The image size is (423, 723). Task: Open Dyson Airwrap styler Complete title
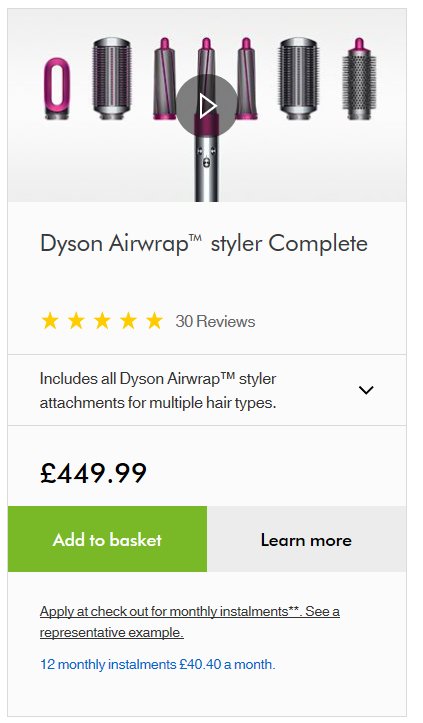[204, 243]
